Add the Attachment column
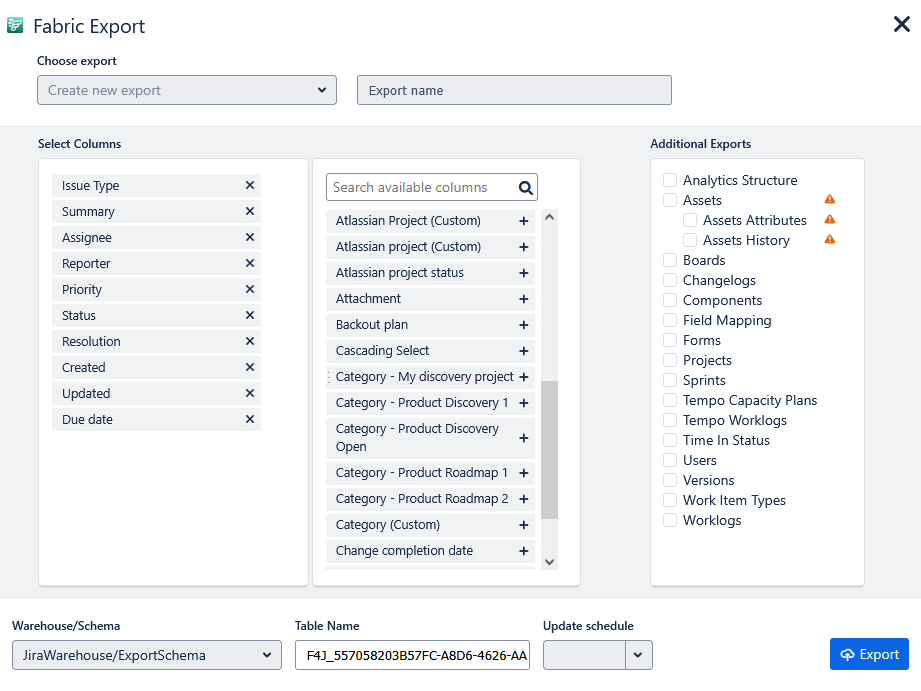Viewport: 921px width, 691px height. tap(523, 299)
